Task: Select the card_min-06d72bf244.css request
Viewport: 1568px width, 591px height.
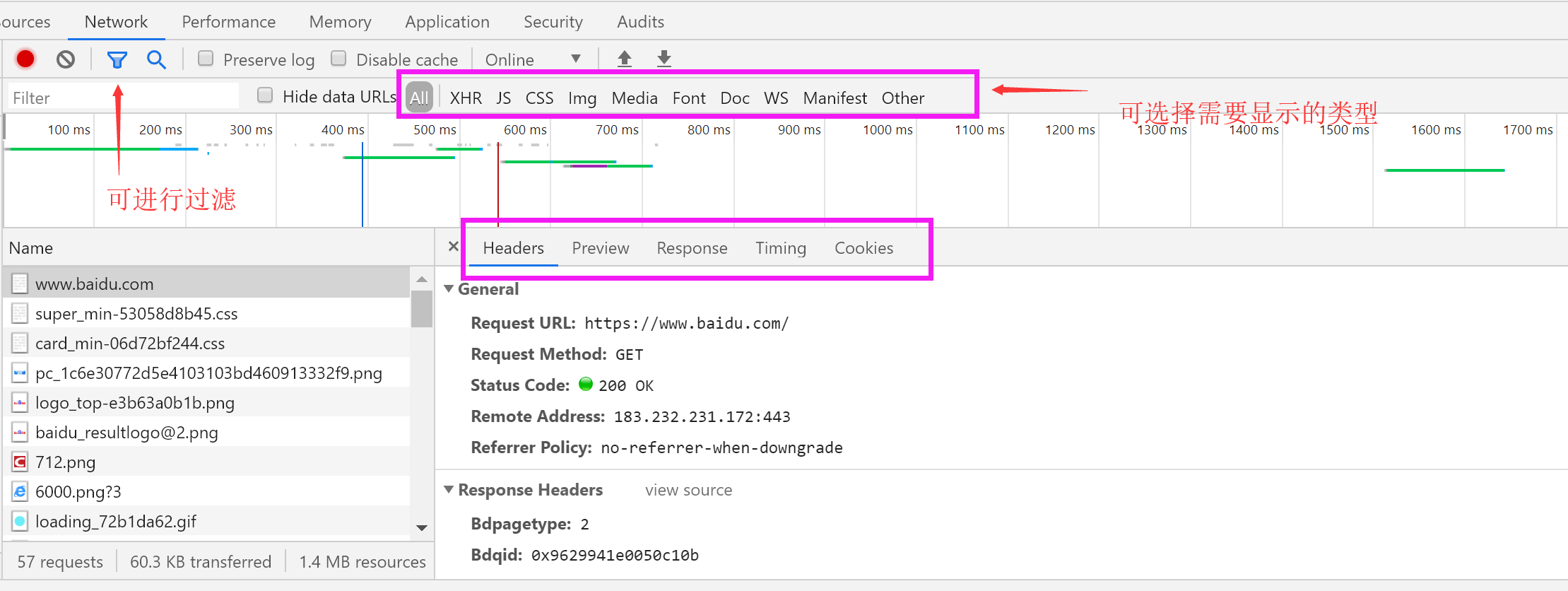Action: coord(206,344)
